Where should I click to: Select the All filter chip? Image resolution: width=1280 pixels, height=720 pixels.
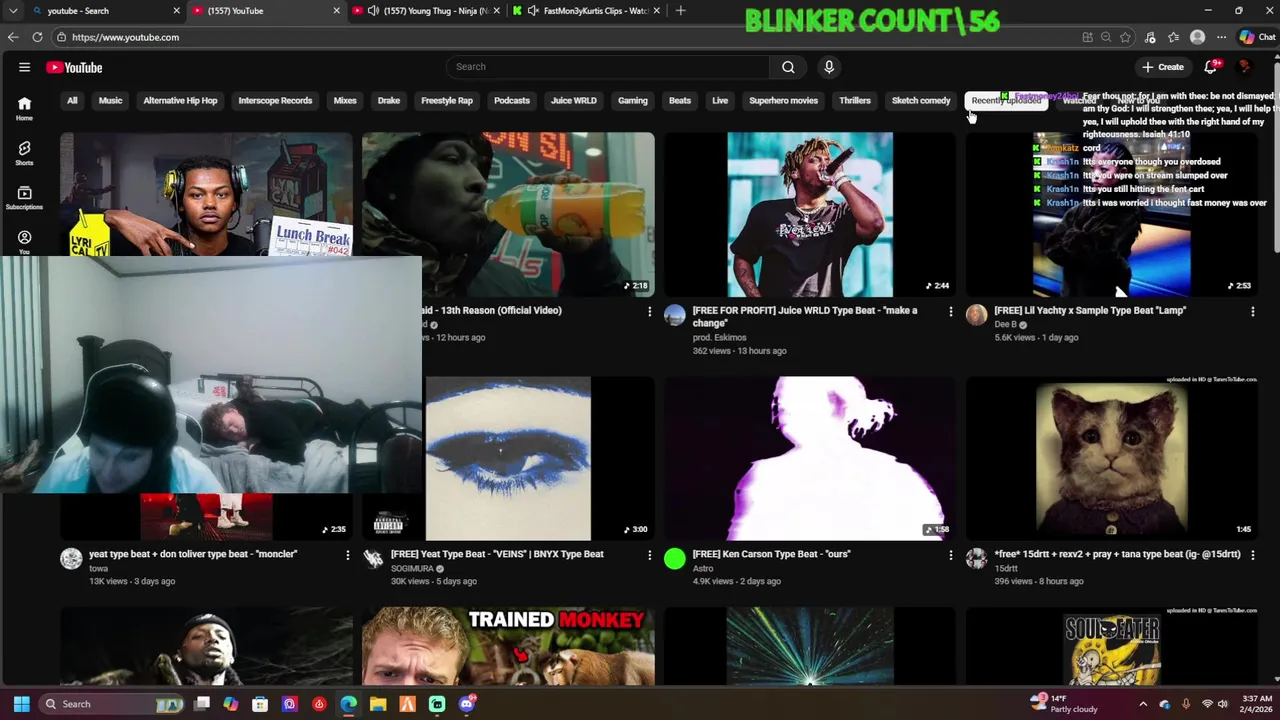coord(72,101)
